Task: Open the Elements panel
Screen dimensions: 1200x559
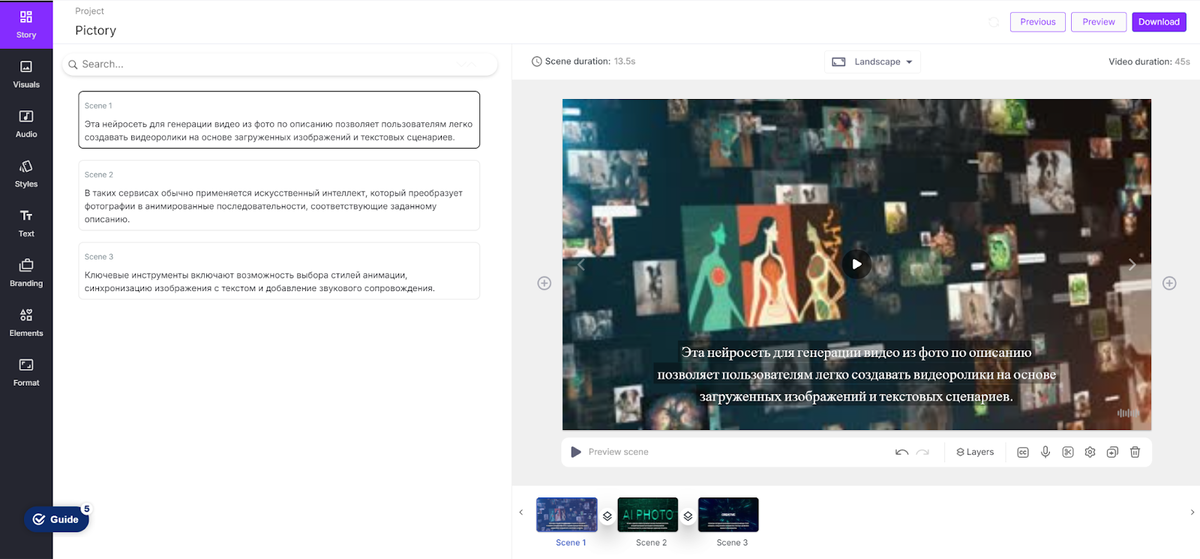Action: coord(26,322)
